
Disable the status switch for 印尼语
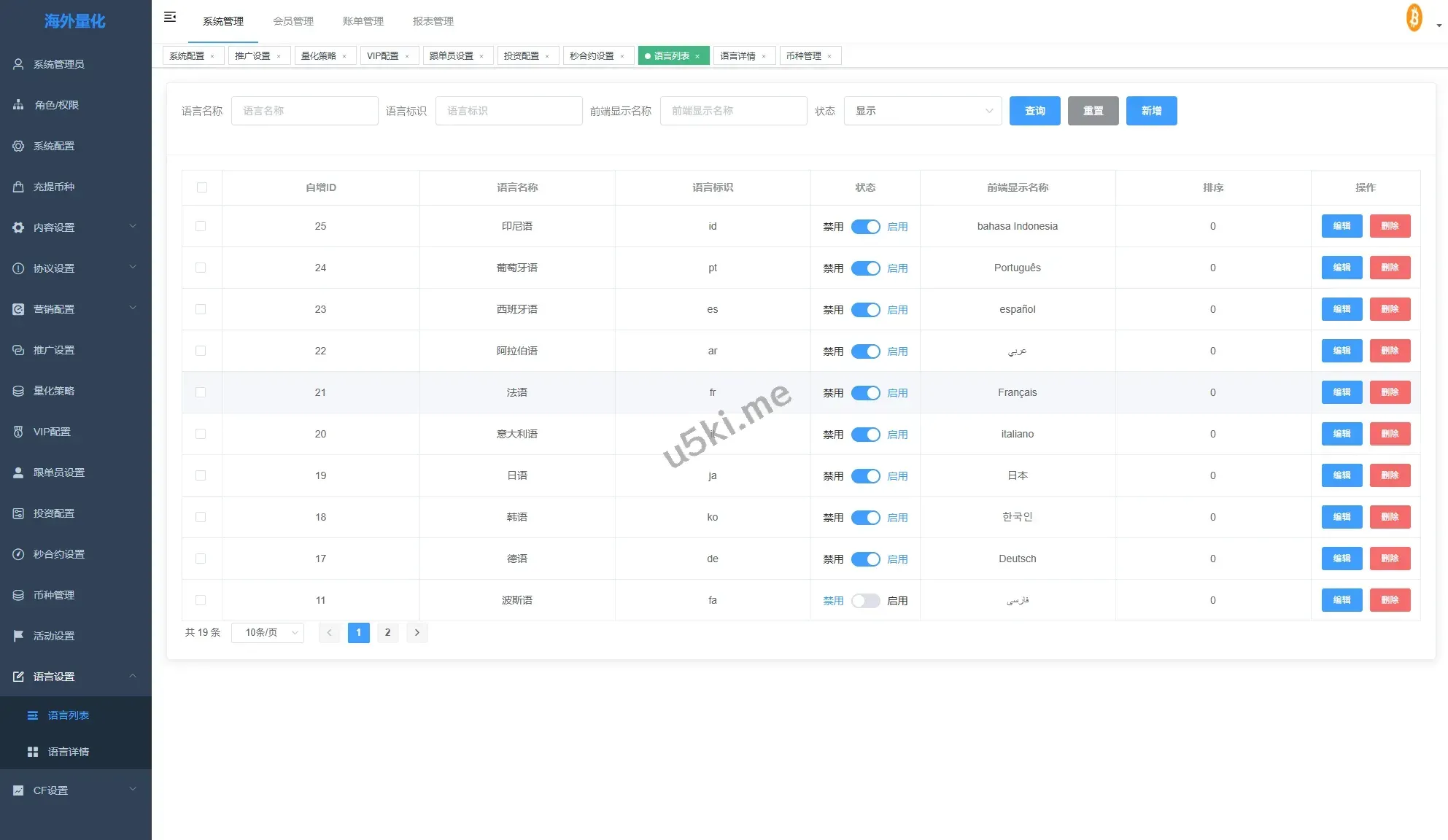coord(865,227)
